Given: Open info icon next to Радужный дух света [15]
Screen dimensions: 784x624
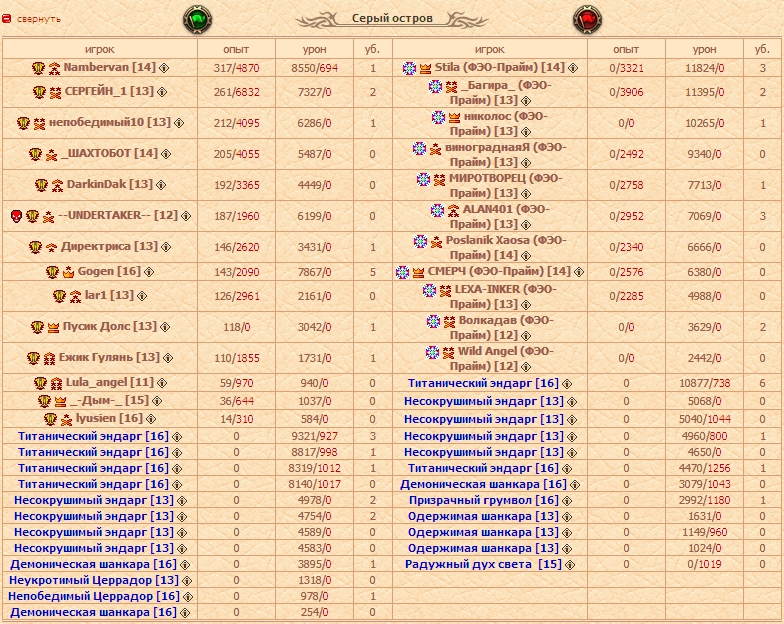Looking at the screenshot, I should (x=570, y=565).
